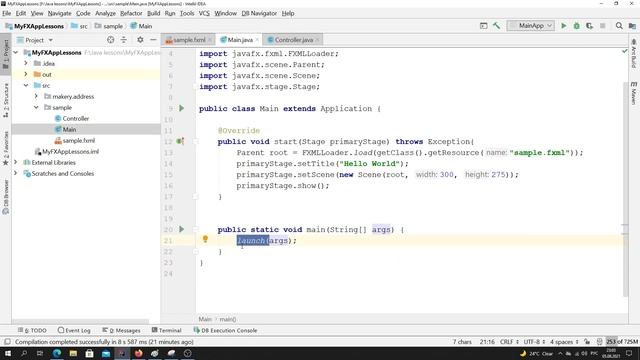
Task: Open DB Browser side panel
Action: pyautogui.click(x=6, y=197)
